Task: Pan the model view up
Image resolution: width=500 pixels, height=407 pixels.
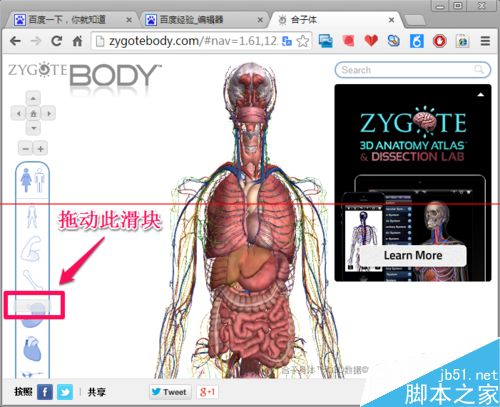Action: coord(33,99)
